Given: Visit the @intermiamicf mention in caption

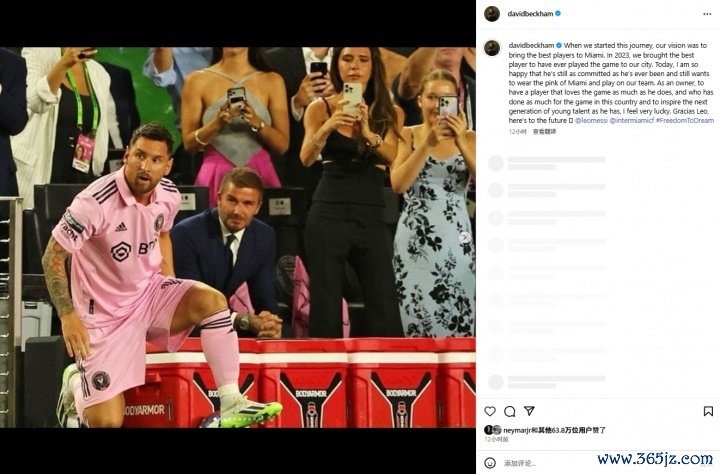Looking at the screenshot, I should click(632, 120).
